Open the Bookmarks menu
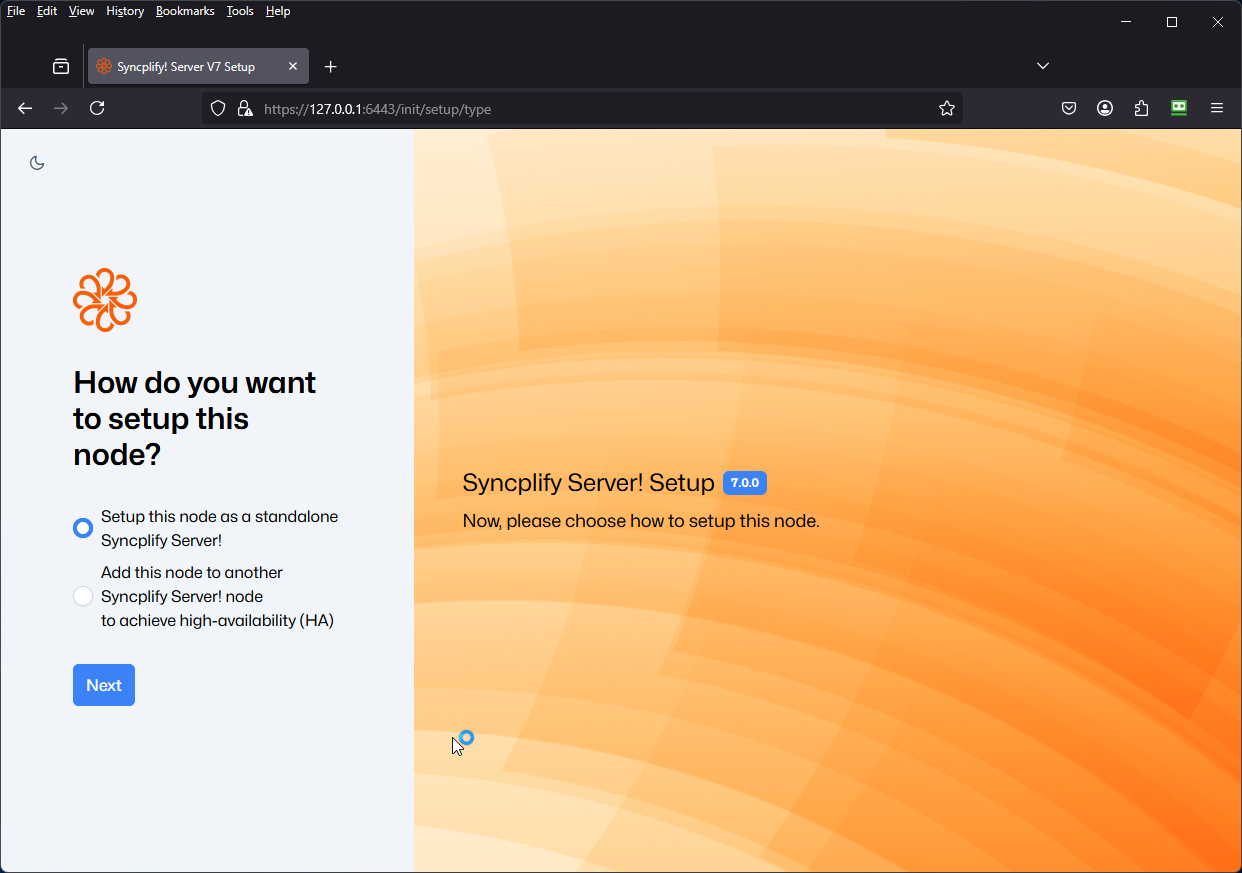 (185, 11)
